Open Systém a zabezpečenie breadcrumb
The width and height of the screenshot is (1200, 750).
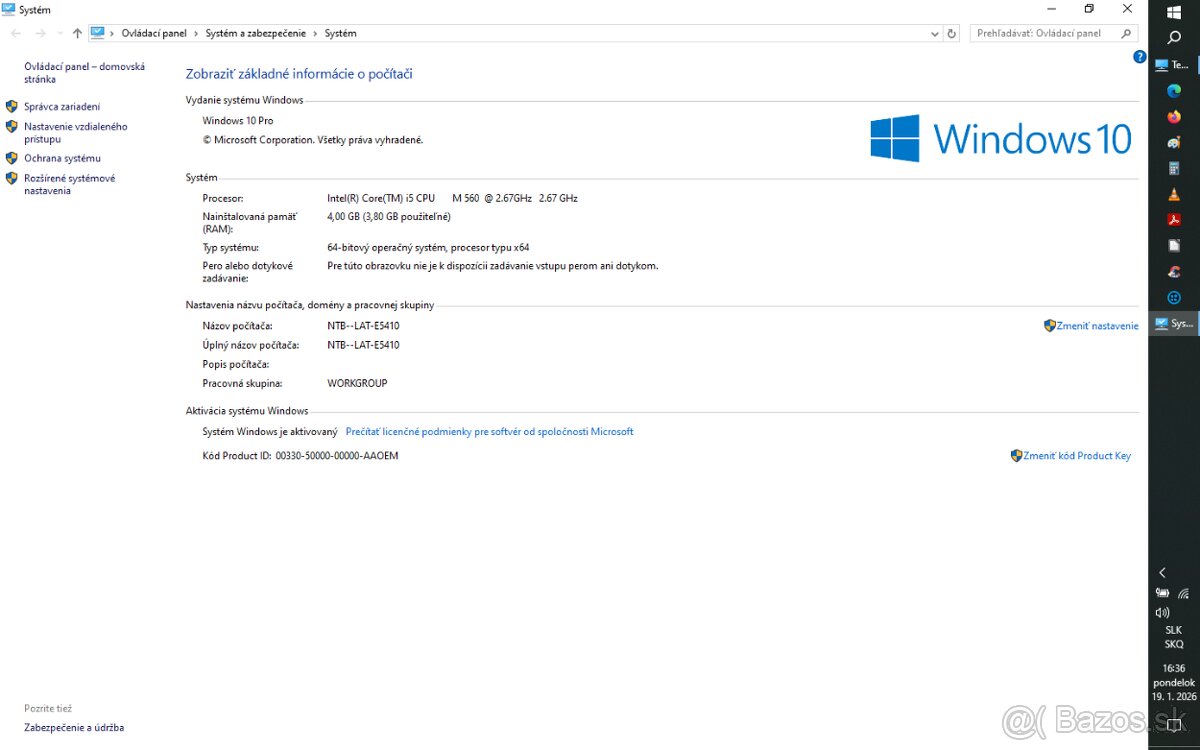point(257,33)
